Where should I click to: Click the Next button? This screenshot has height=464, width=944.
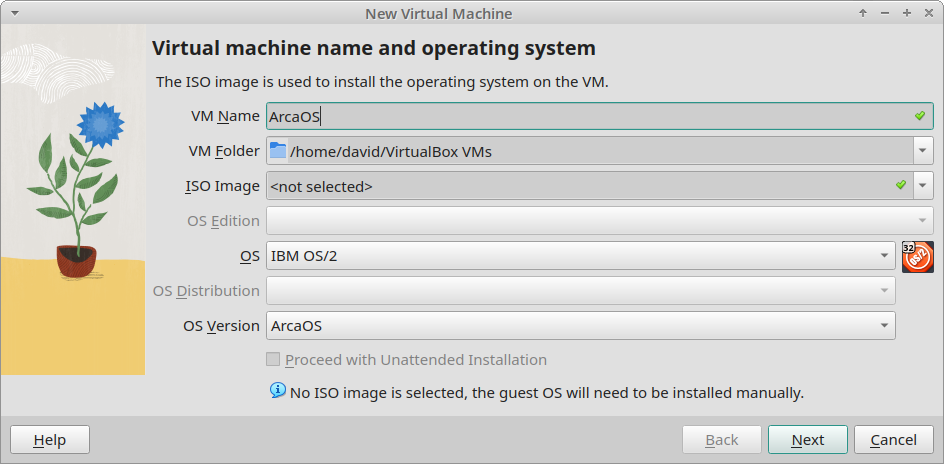[x=808, y=440]
